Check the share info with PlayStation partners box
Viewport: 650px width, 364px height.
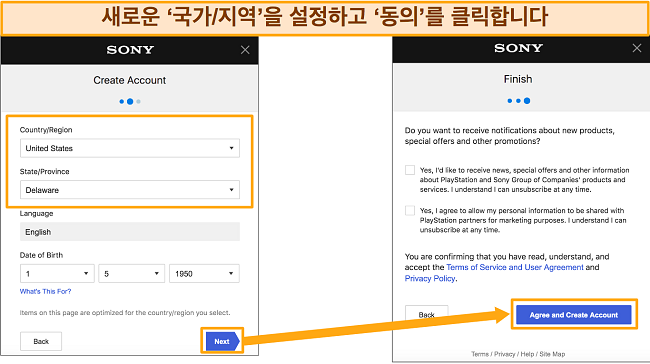point(410,210)
